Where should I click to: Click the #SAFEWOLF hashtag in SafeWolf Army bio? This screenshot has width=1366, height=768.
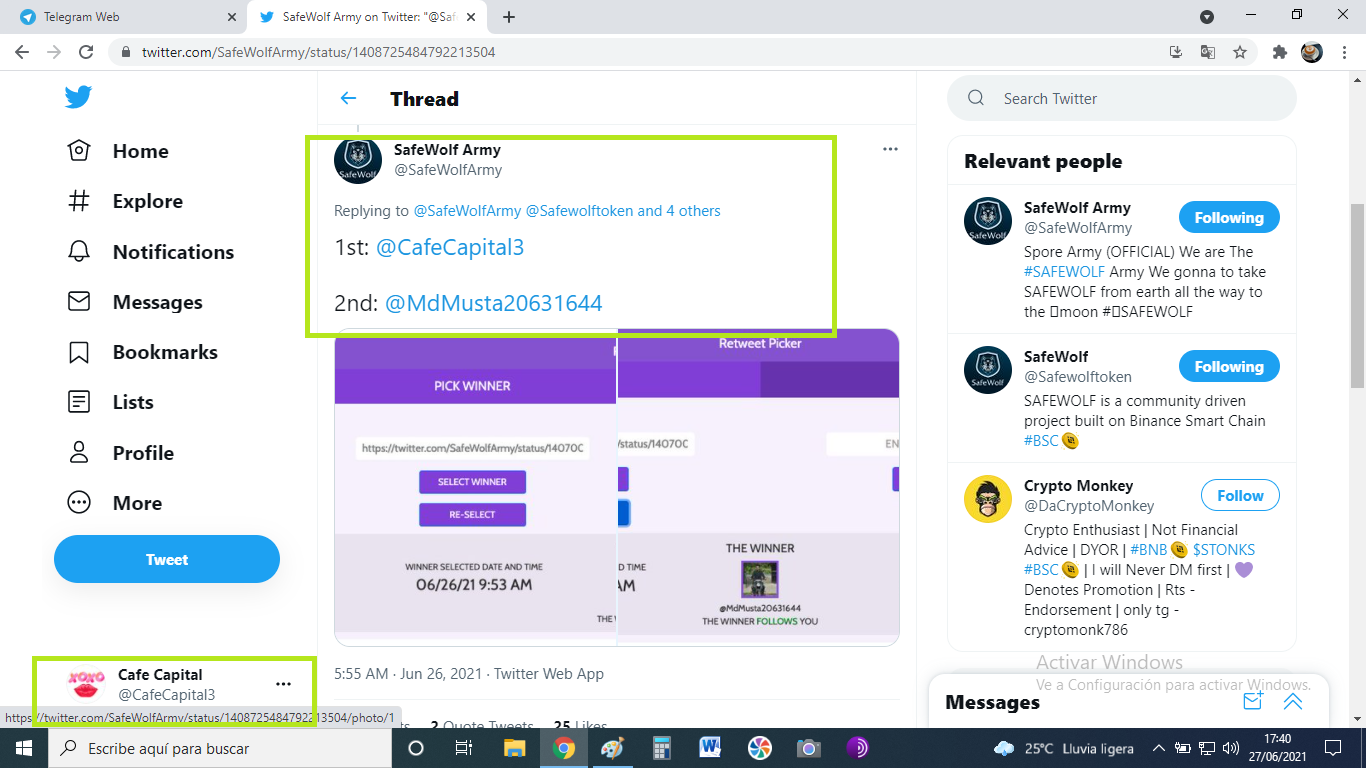pos(1065,272)
